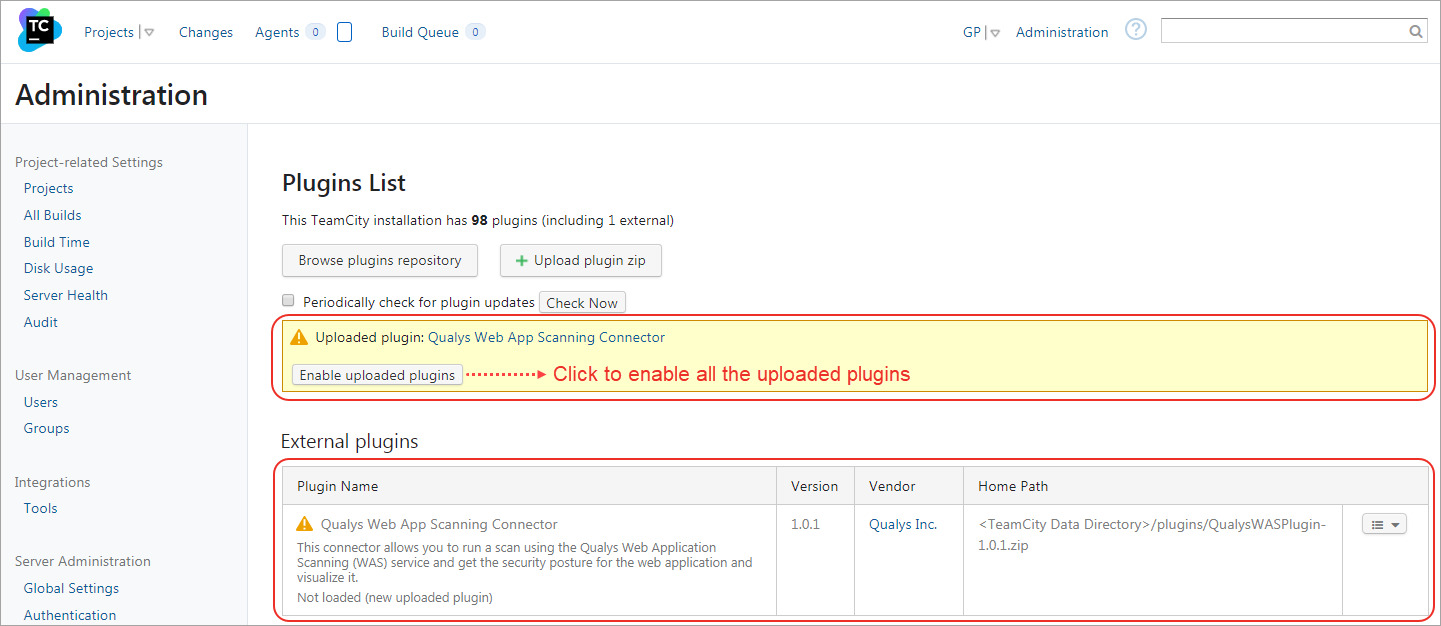1441x626 pixels.
Task: Toggle periodic plugin update check checkbox
Action: 288,300
